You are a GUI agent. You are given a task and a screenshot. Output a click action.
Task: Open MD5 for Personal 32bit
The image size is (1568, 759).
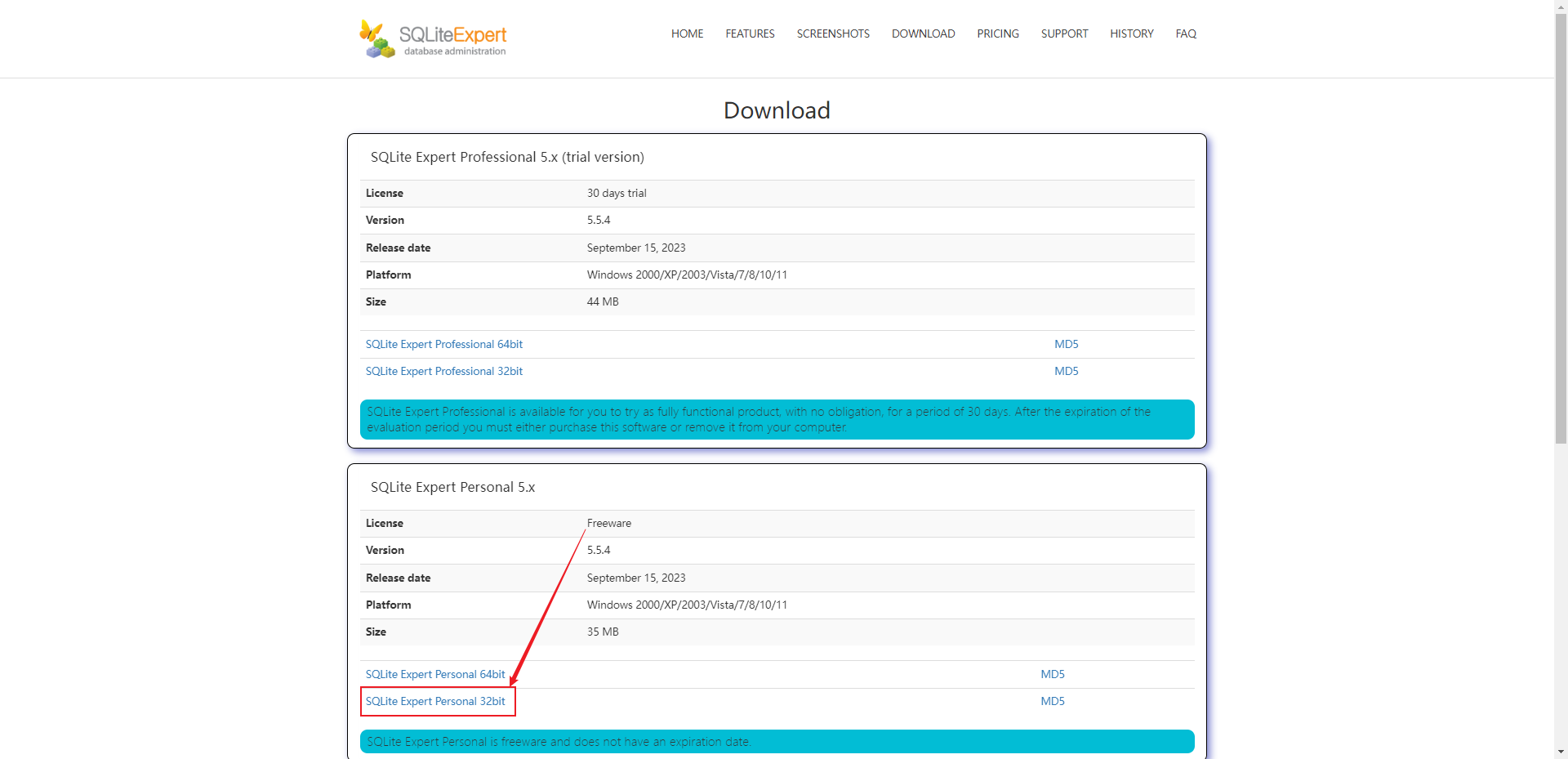click(1053, 701)
